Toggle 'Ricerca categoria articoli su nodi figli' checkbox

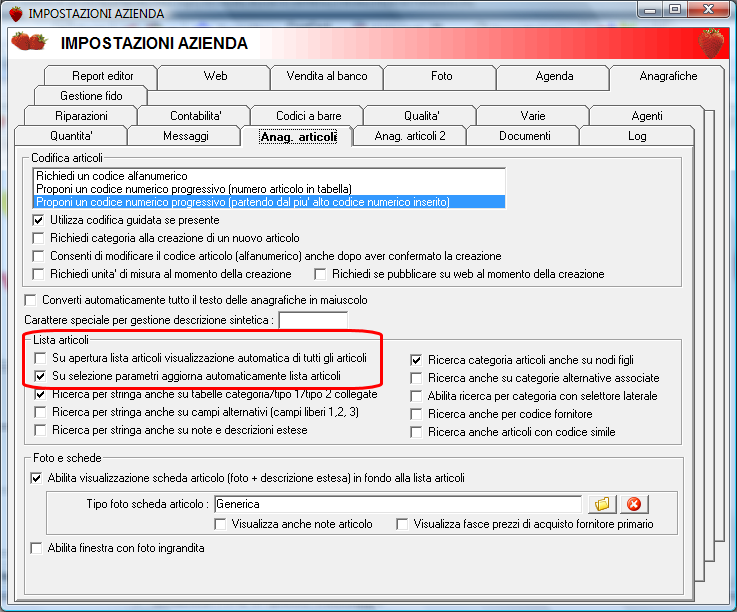(x=416, y=360)
